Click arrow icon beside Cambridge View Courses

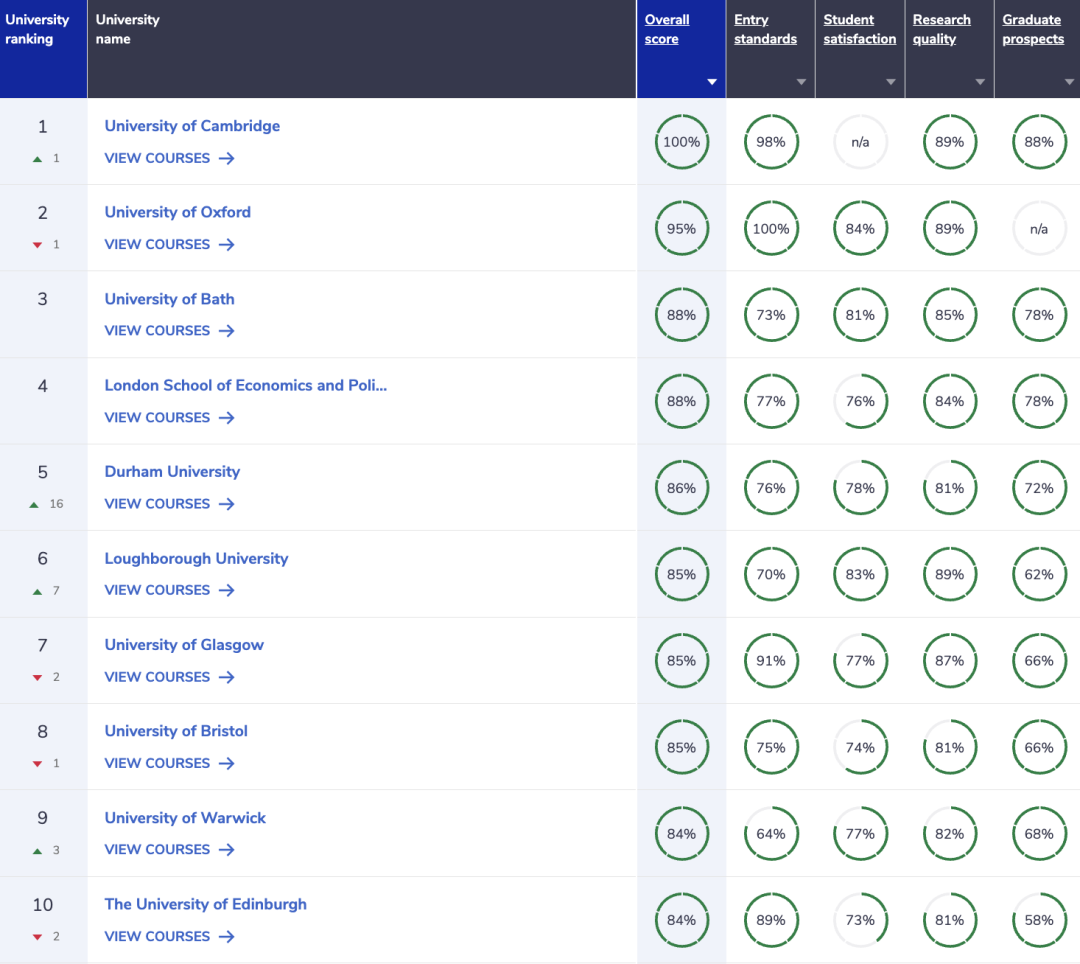[x=226, y=158]
